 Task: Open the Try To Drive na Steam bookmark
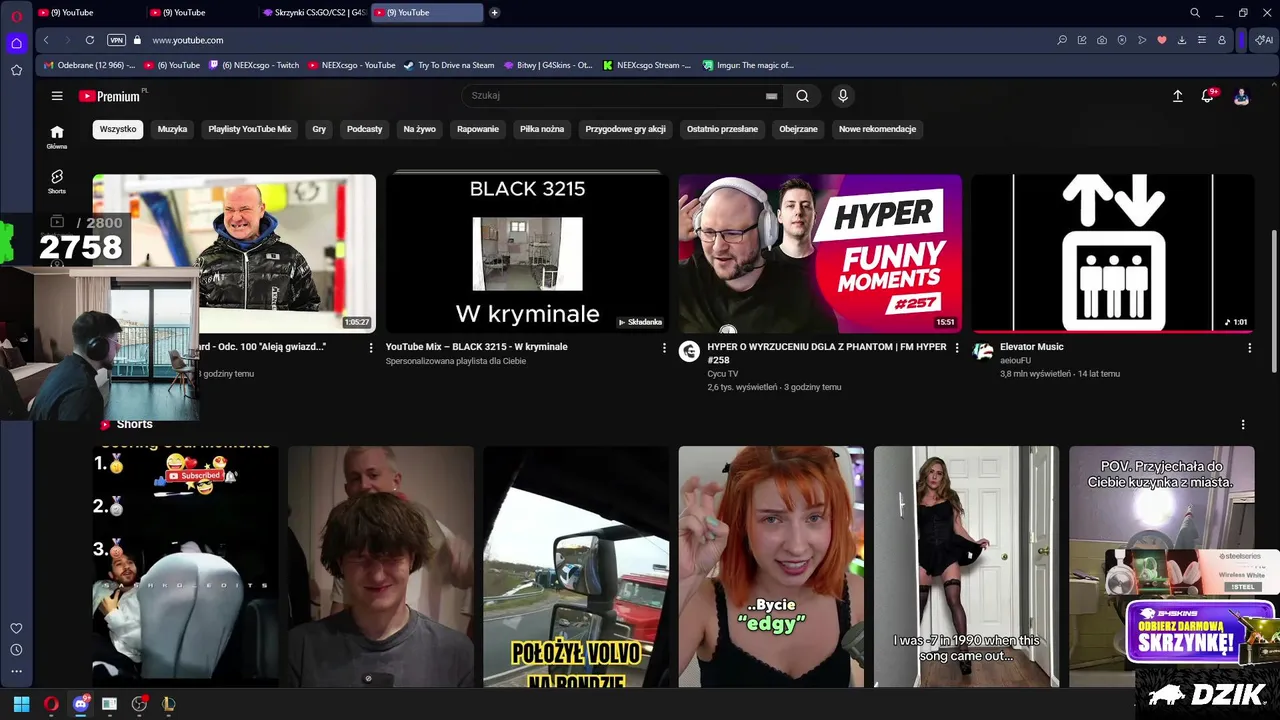tap(449, 65)
